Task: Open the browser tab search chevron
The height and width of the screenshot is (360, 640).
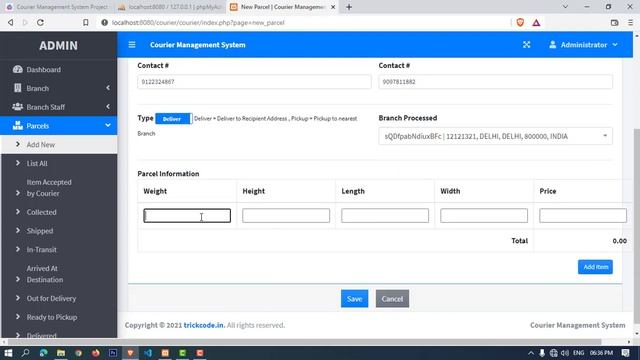Action: coord(565,7)
